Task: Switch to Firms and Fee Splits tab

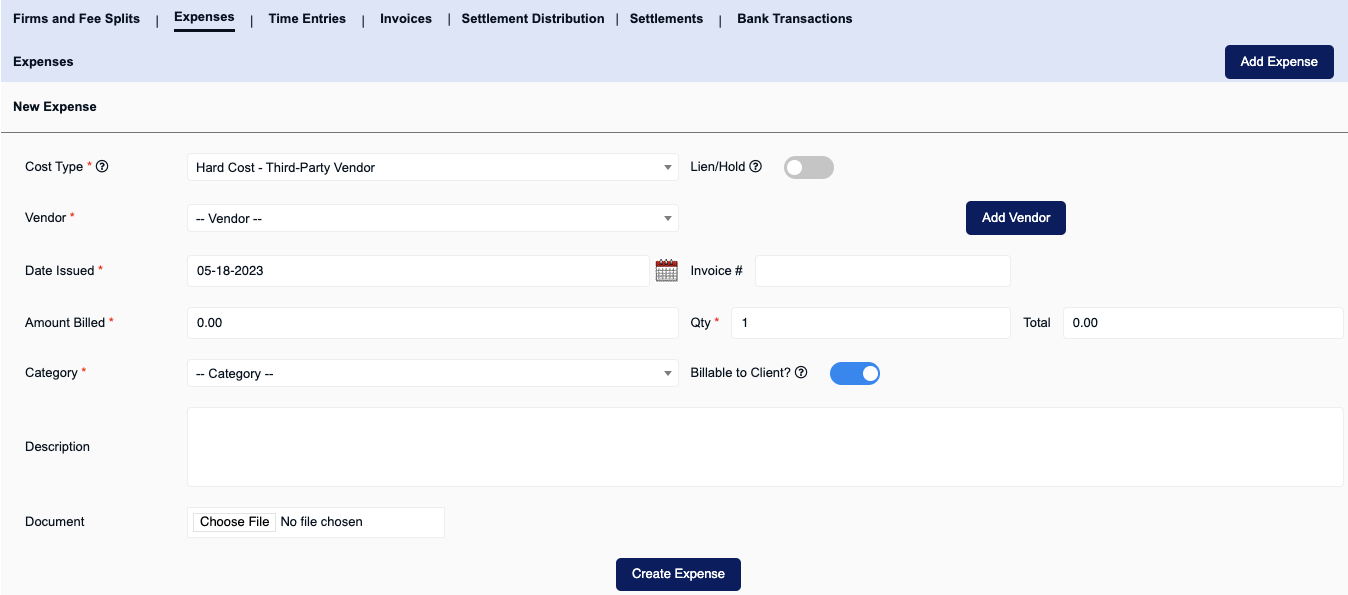Action: point(77,19)
